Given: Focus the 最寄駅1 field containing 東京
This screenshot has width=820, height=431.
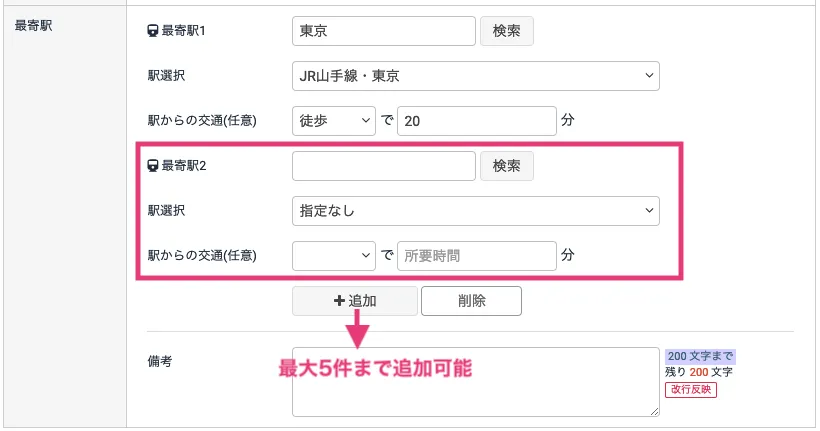Looking at the screenshot, I should coord(384,31).
